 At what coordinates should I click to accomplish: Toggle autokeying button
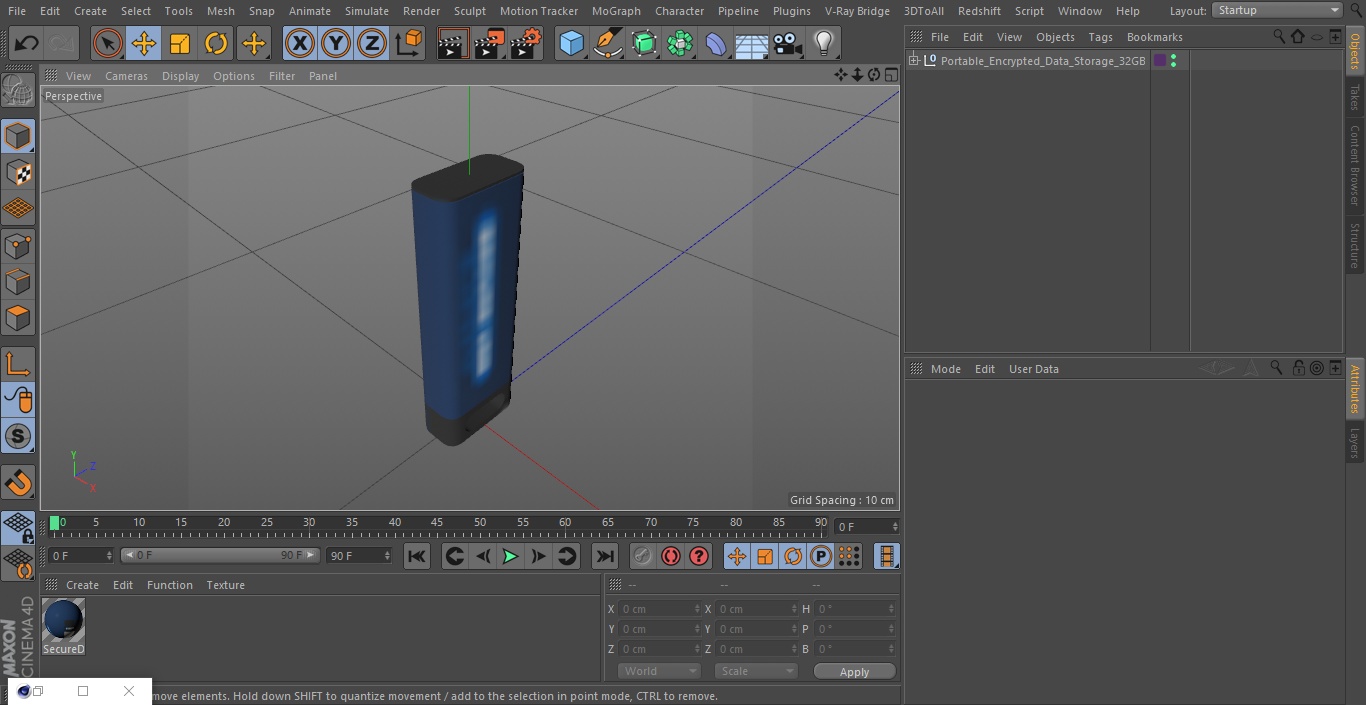tap(671, 556)
